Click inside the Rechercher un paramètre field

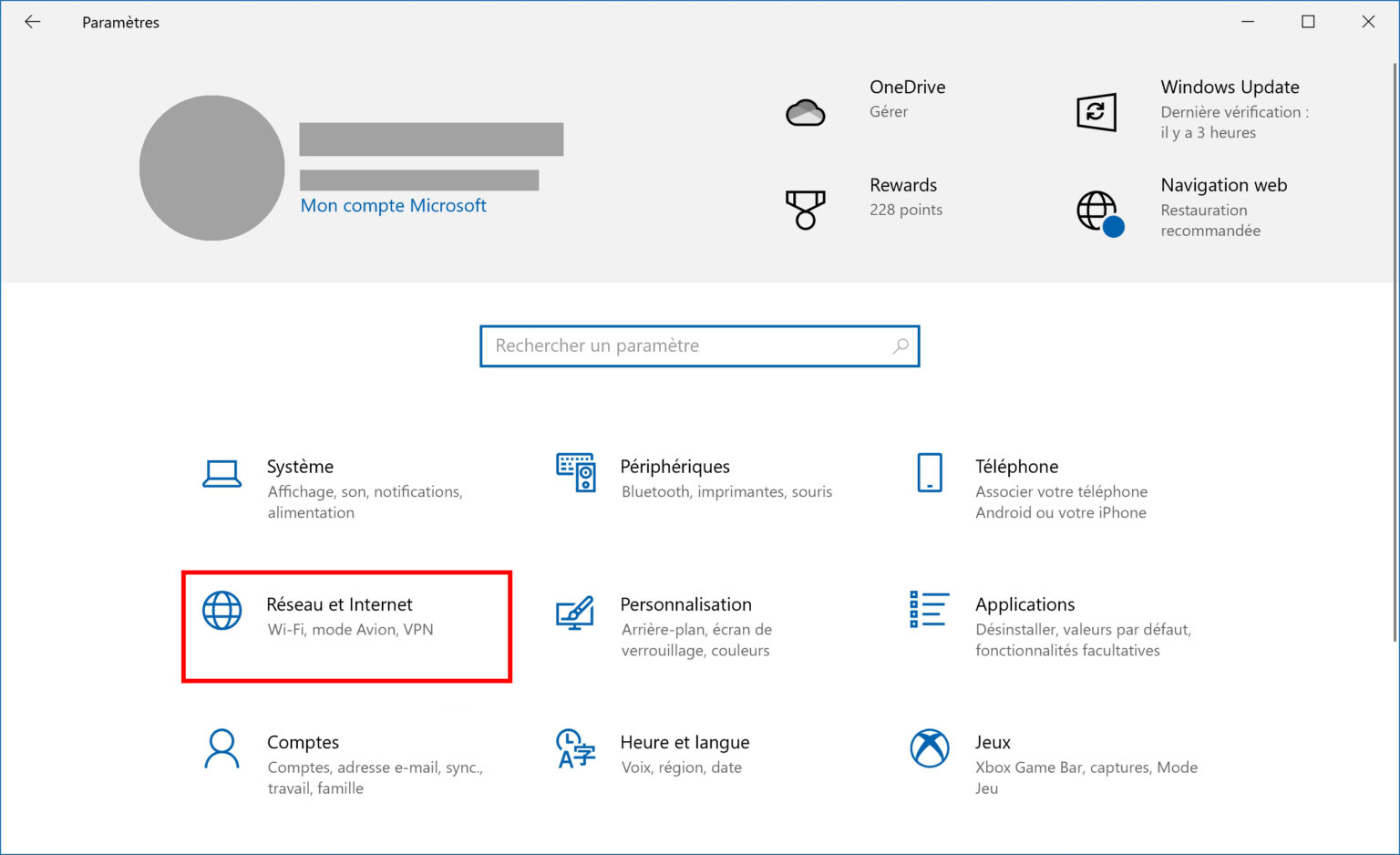674,346
